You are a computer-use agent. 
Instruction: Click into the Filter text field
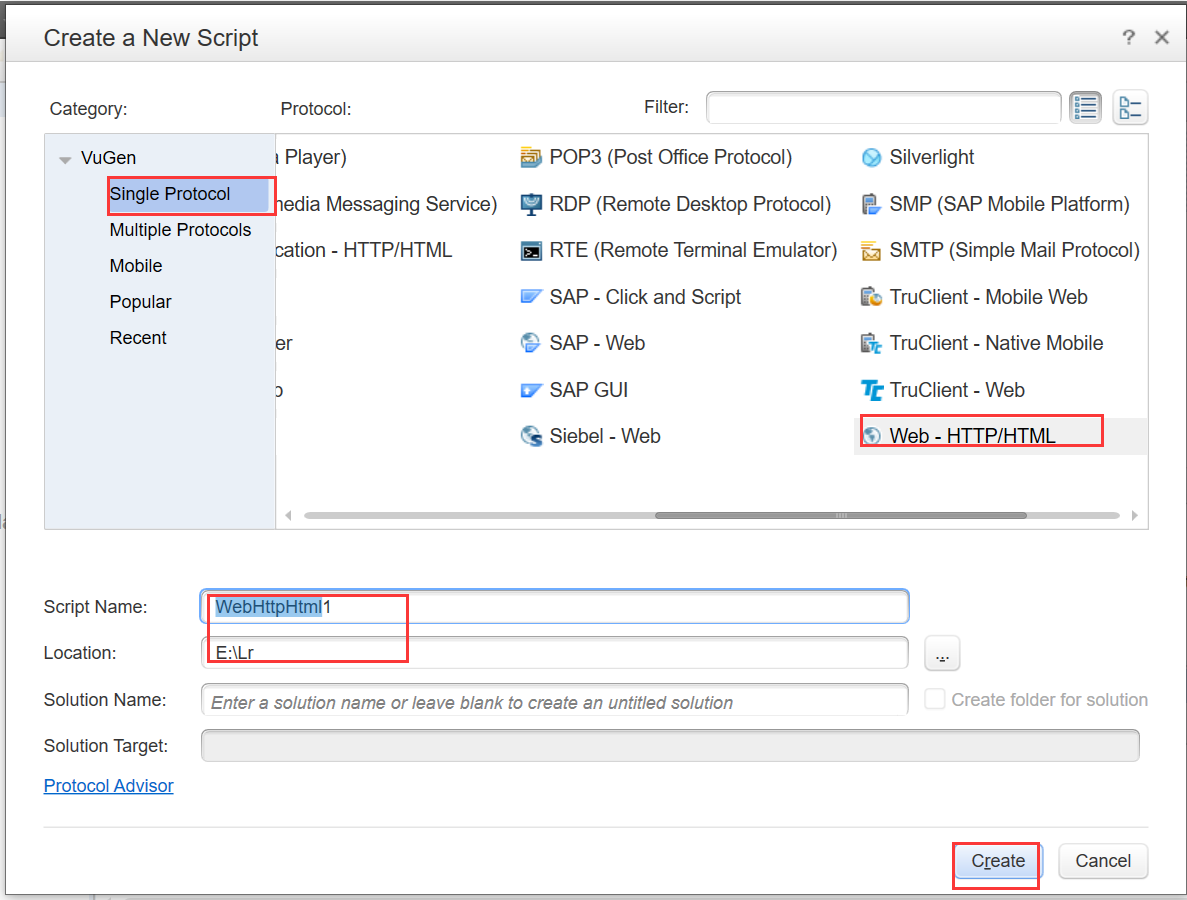[883, 107]
